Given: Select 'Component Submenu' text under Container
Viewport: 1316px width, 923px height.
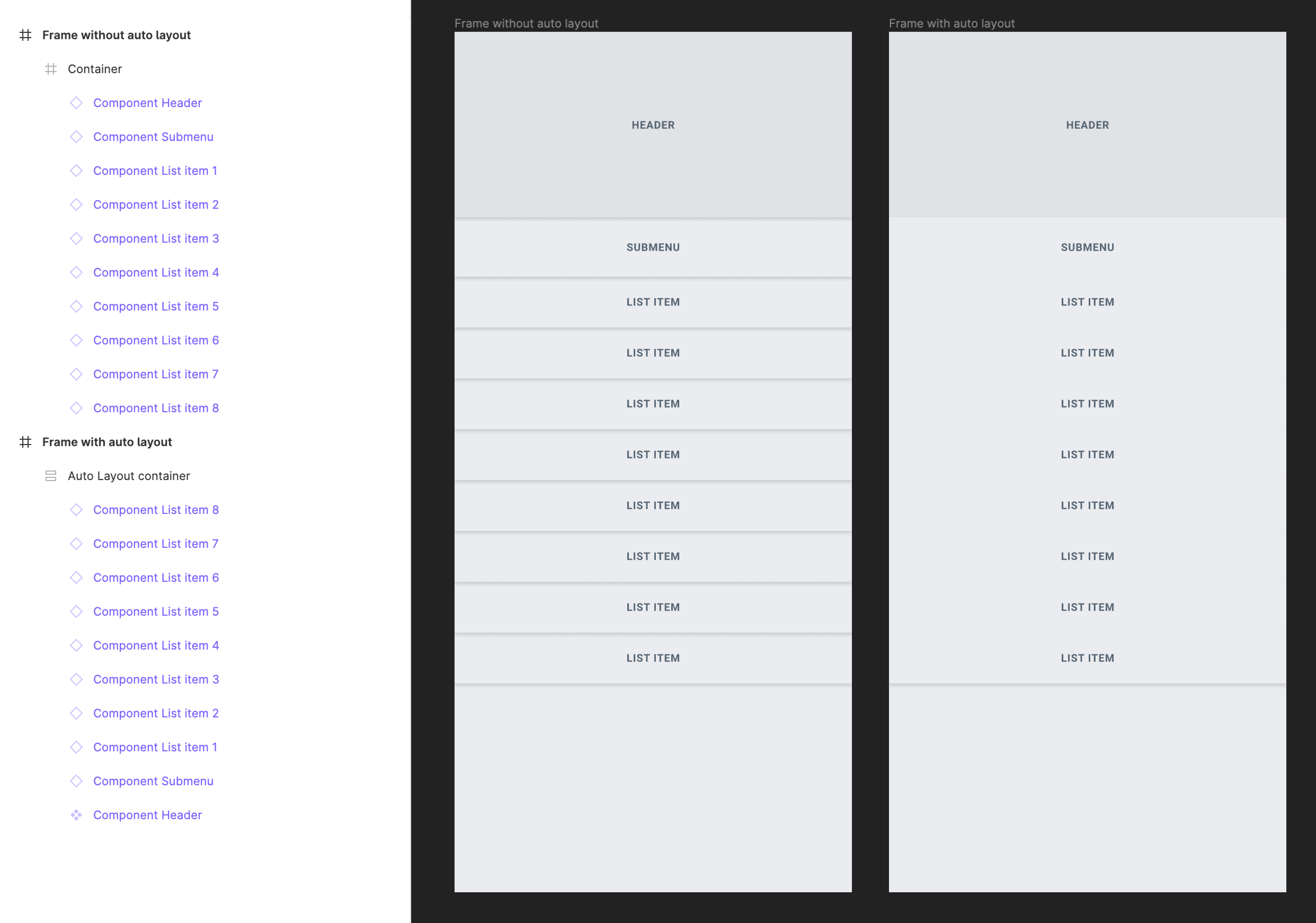Looking at the screenshot, I should click(x=153, y=136).
